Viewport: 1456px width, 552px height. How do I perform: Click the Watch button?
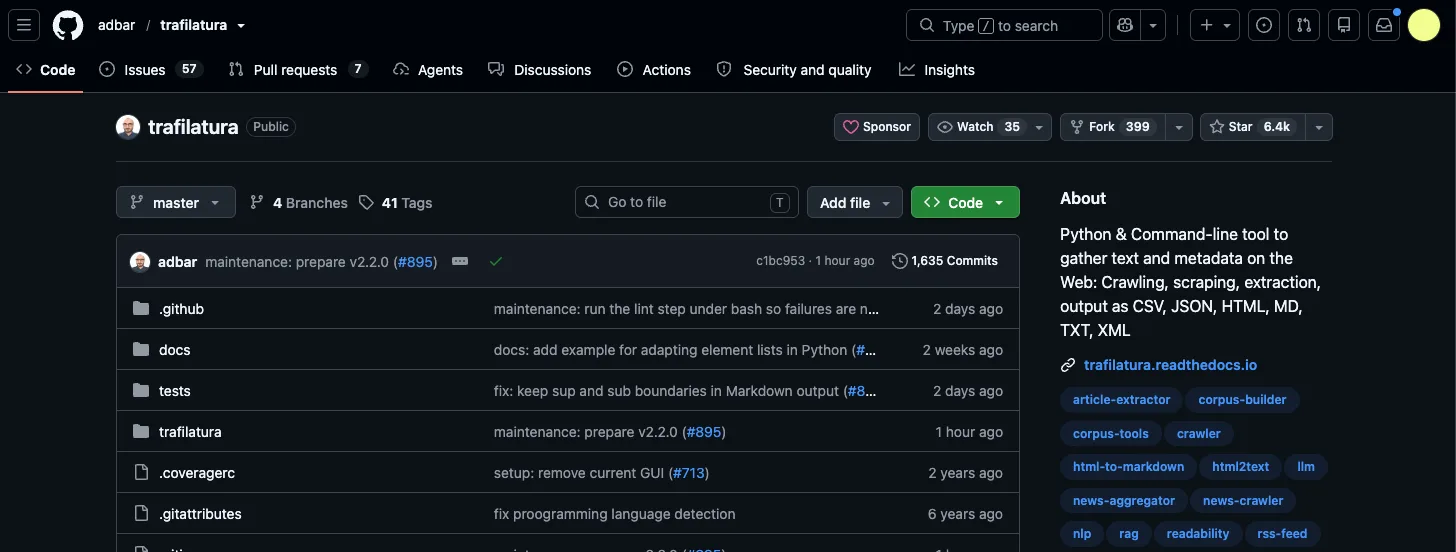979,127
